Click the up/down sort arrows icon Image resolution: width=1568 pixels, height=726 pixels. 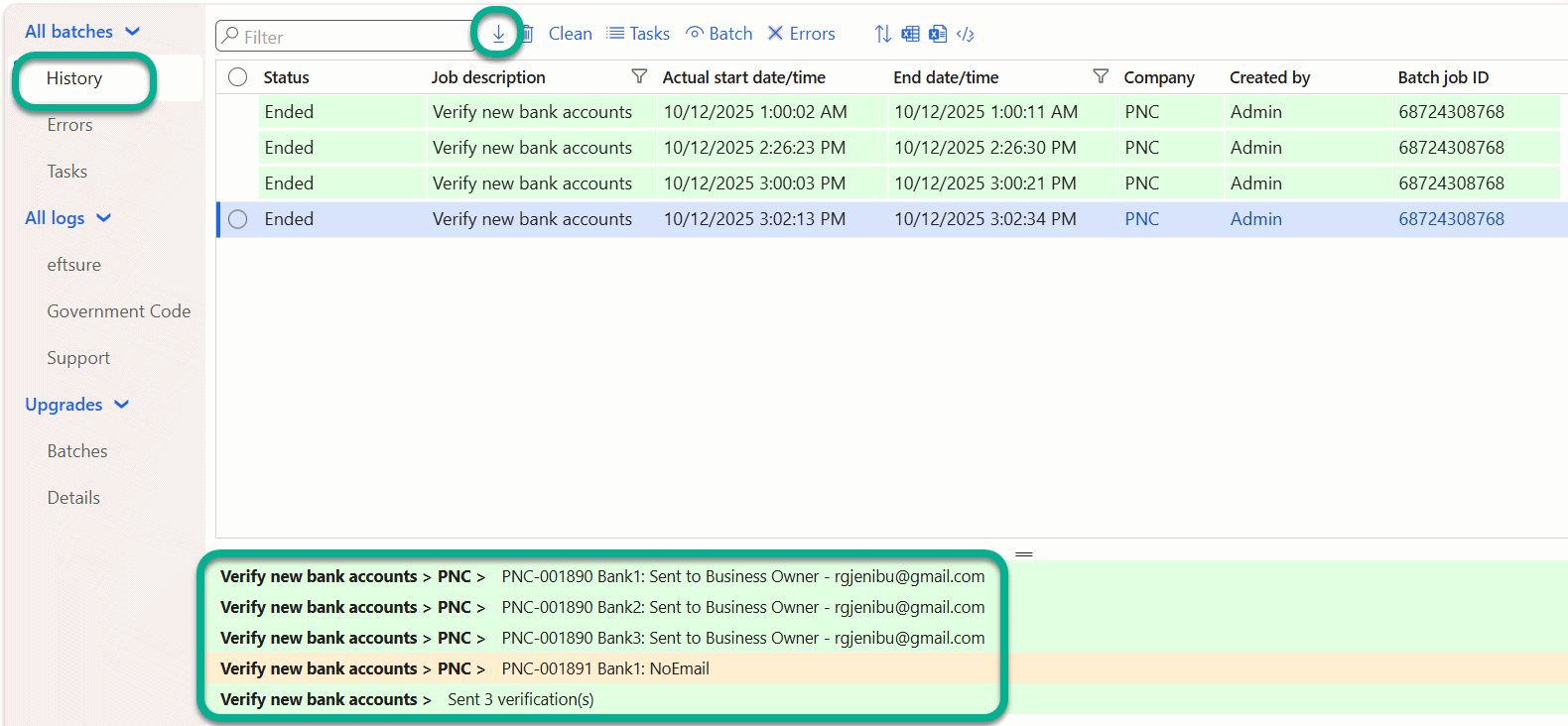pos(882,34)
